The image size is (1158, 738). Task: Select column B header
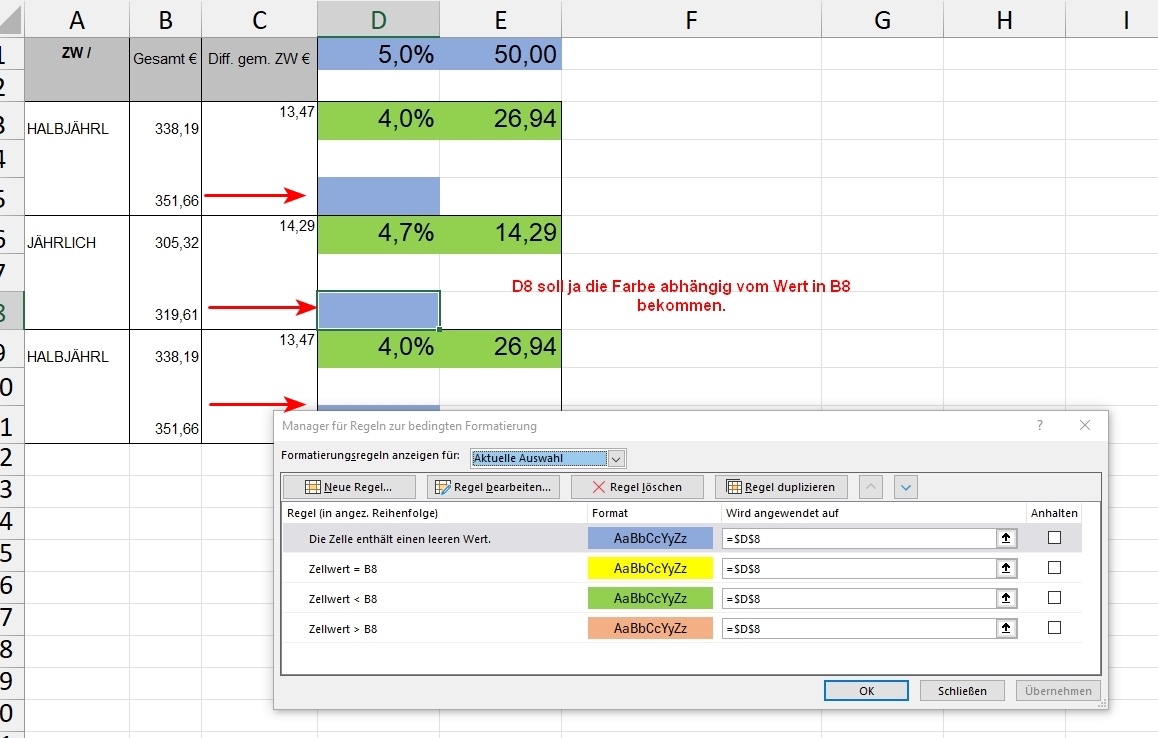[x=165, y=19]
